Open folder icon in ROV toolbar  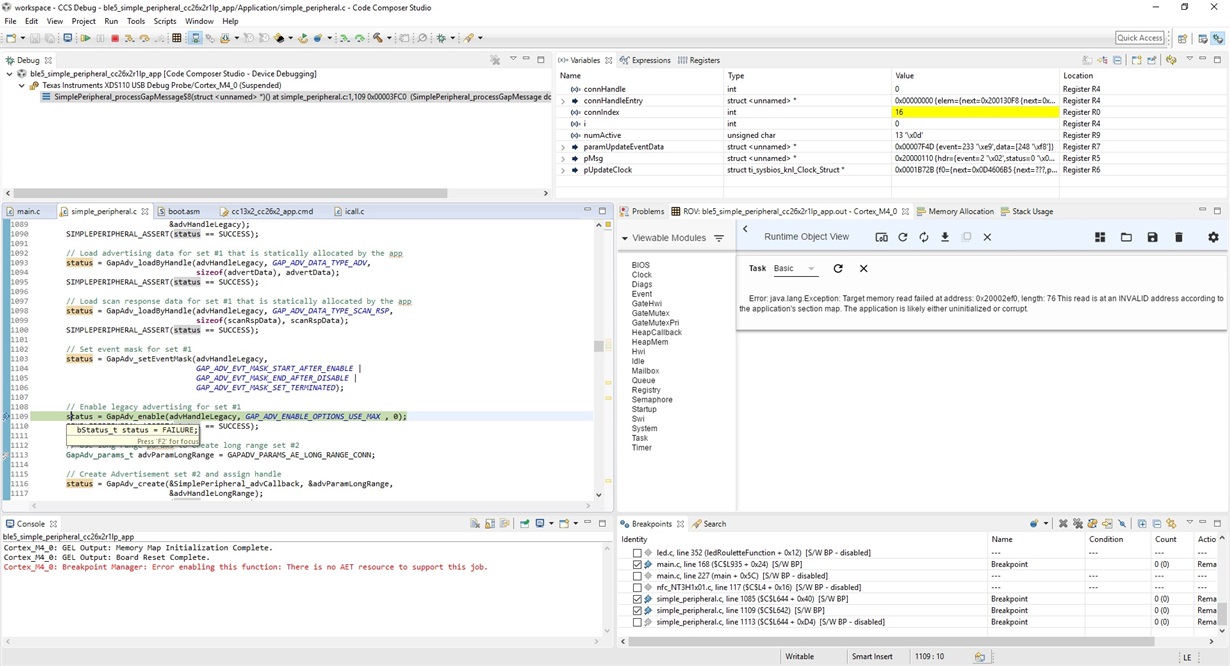(1126, 237)
